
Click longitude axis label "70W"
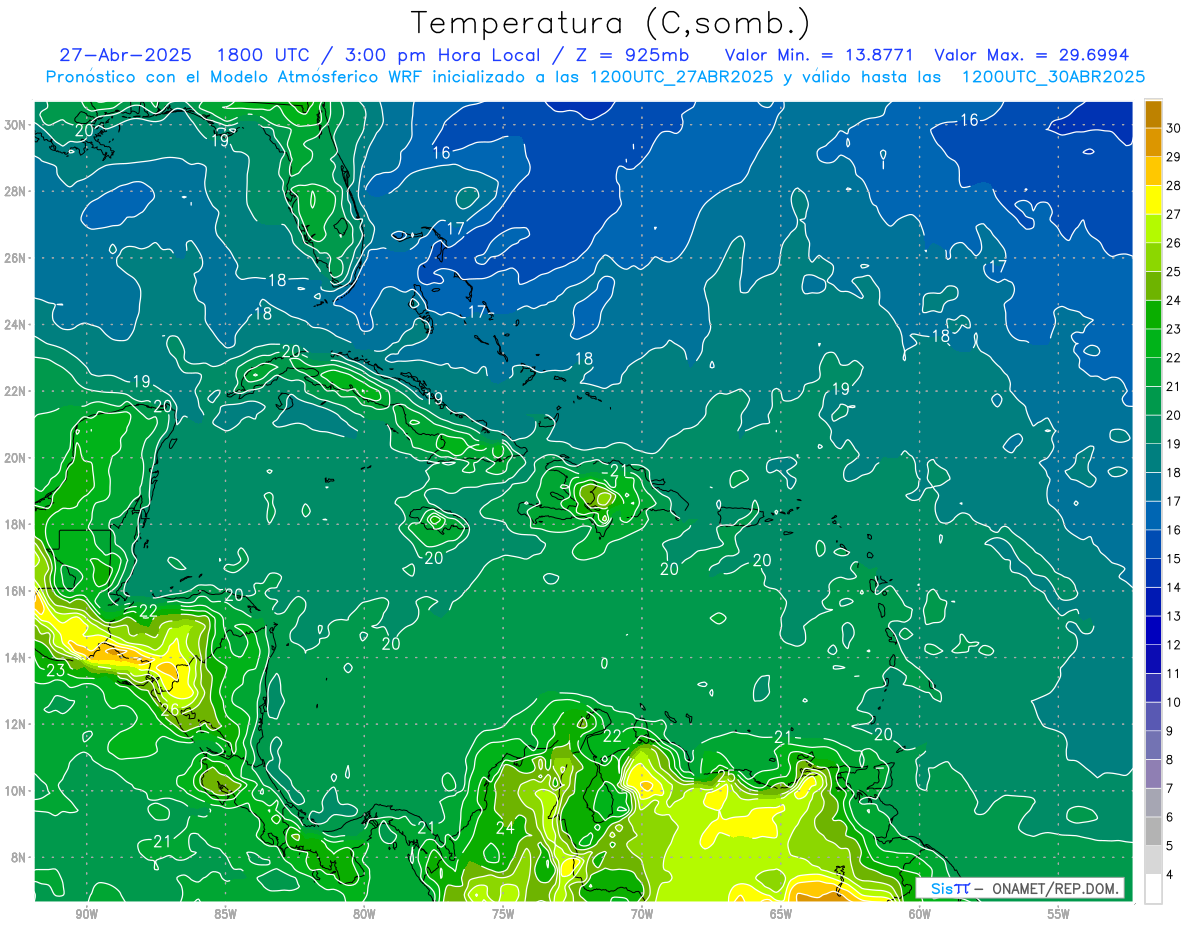(642, 914)
